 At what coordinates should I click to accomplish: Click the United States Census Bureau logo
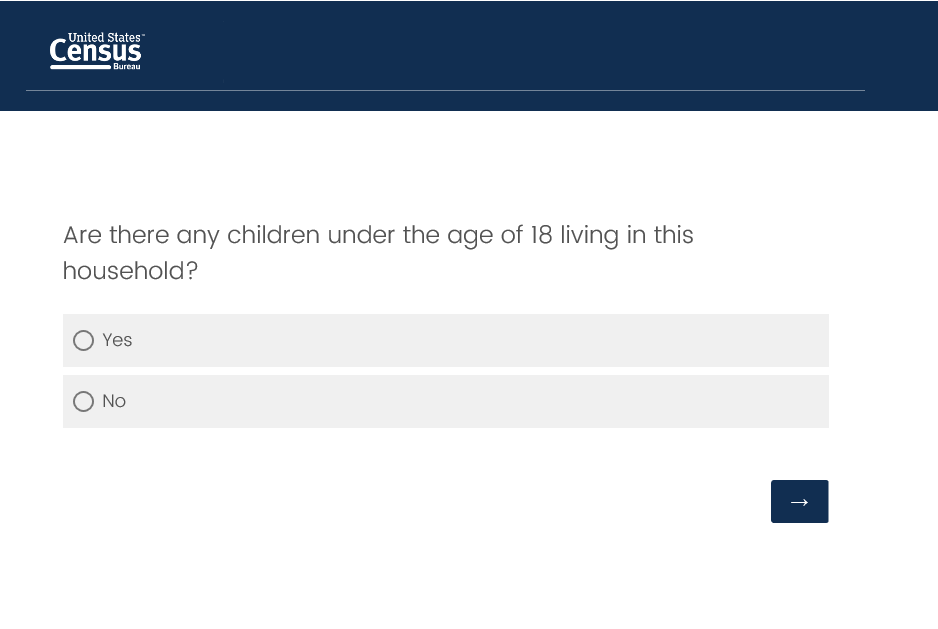click(96, 51)
